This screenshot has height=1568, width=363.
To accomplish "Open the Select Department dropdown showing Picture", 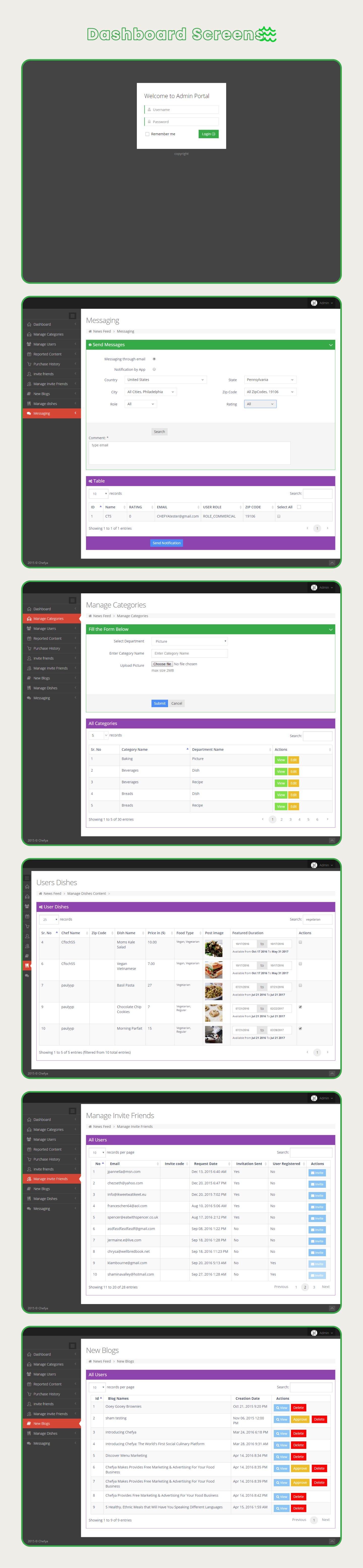I will tap(189, 641).
